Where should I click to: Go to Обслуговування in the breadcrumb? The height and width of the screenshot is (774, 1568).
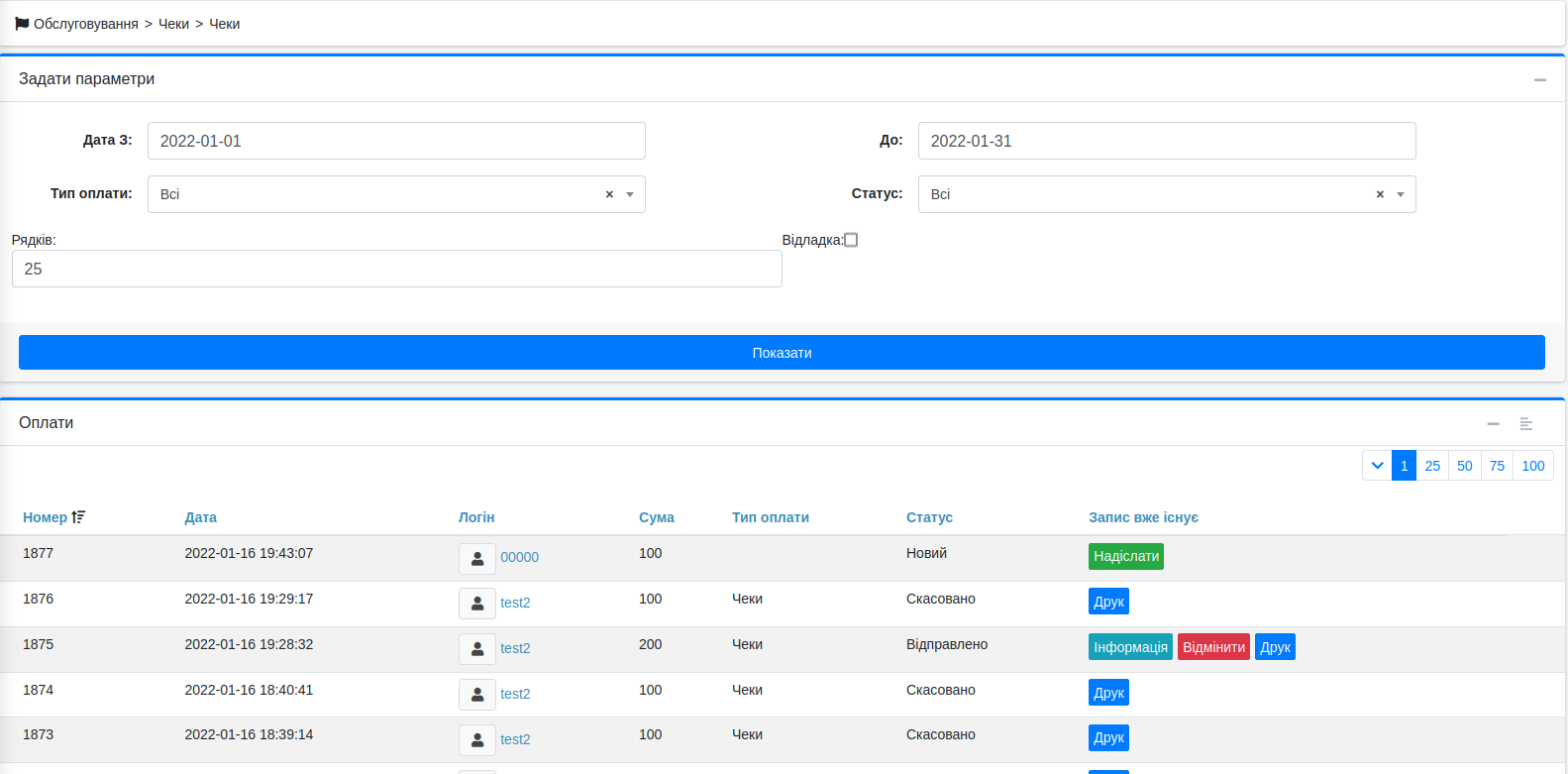(x=85, y=24)
